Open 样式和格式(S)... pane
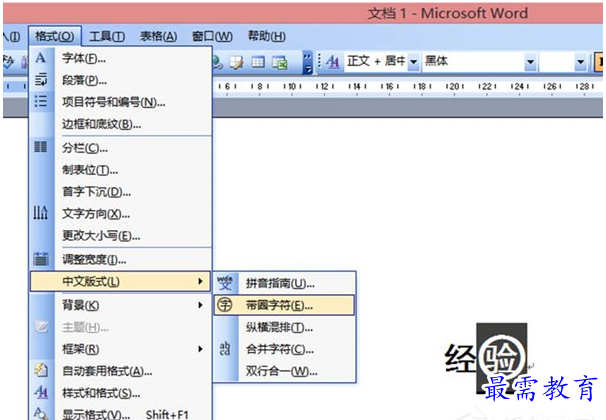Screen dimensions: 606x420 pos(101,393)
